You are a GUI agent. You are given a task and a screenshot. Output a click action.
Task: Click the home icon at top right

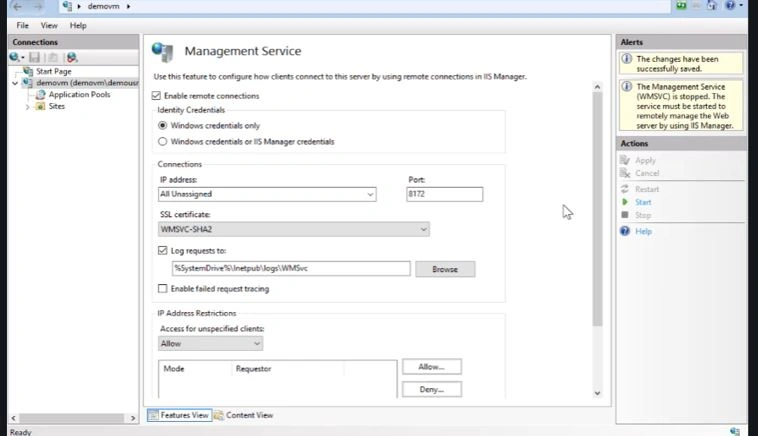[x=712, y=5]
